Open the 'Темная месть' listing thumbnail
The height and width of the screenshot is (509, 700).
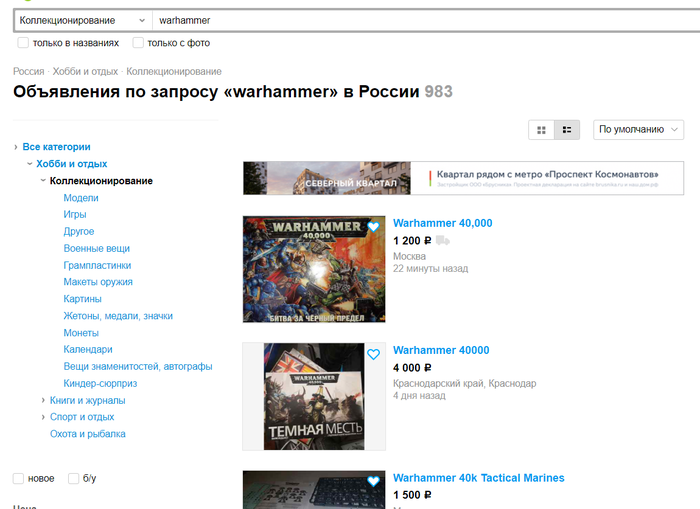click(314, 396)
